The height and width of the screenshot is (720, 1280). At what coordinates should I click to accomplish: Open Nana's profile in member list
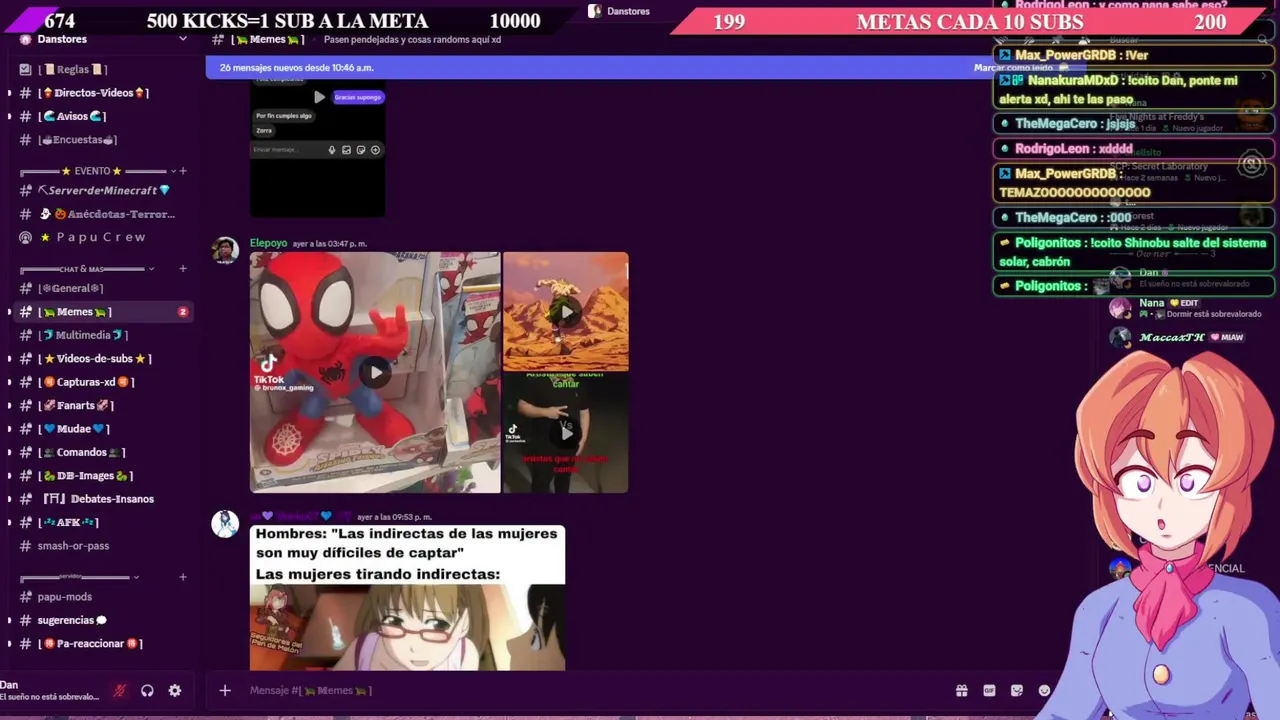coord(1152,303)
